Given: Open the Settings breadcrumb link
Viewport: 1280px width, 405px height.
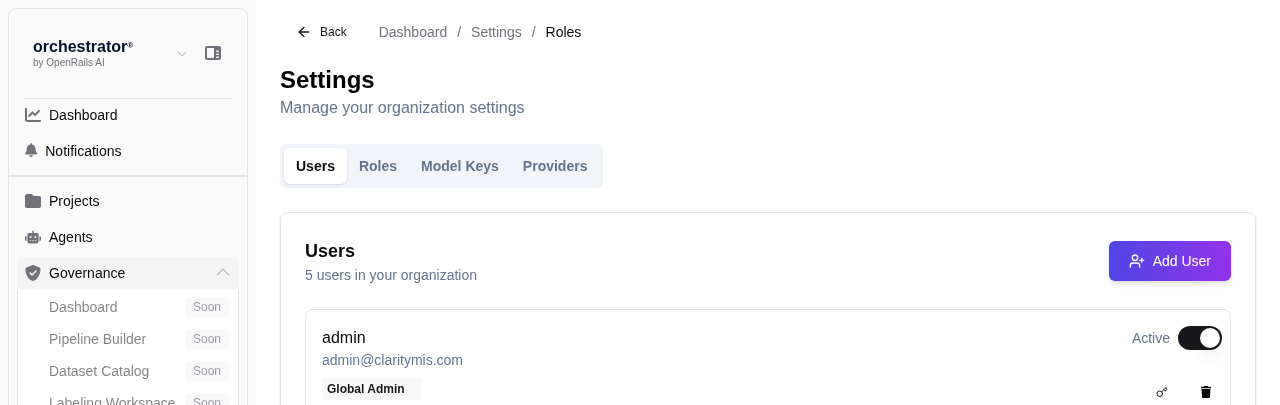Looking at the screenshot, I should coord(496,32).
